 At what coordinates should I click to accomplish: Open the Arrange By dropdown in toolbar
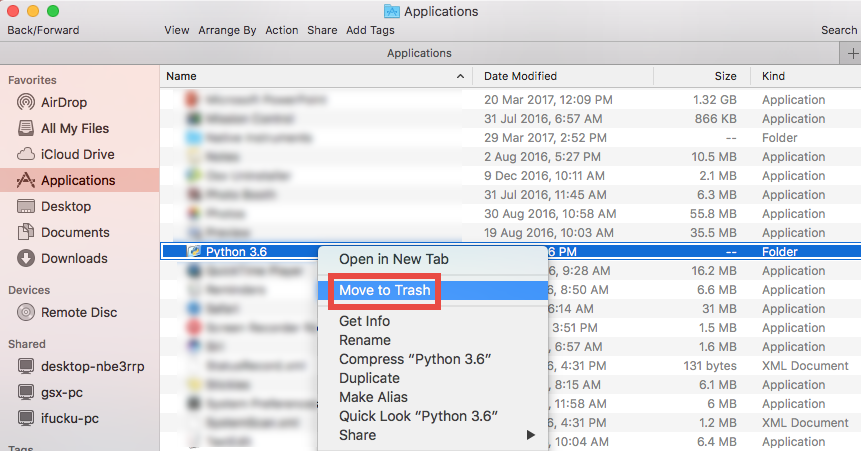click(227, 30)
